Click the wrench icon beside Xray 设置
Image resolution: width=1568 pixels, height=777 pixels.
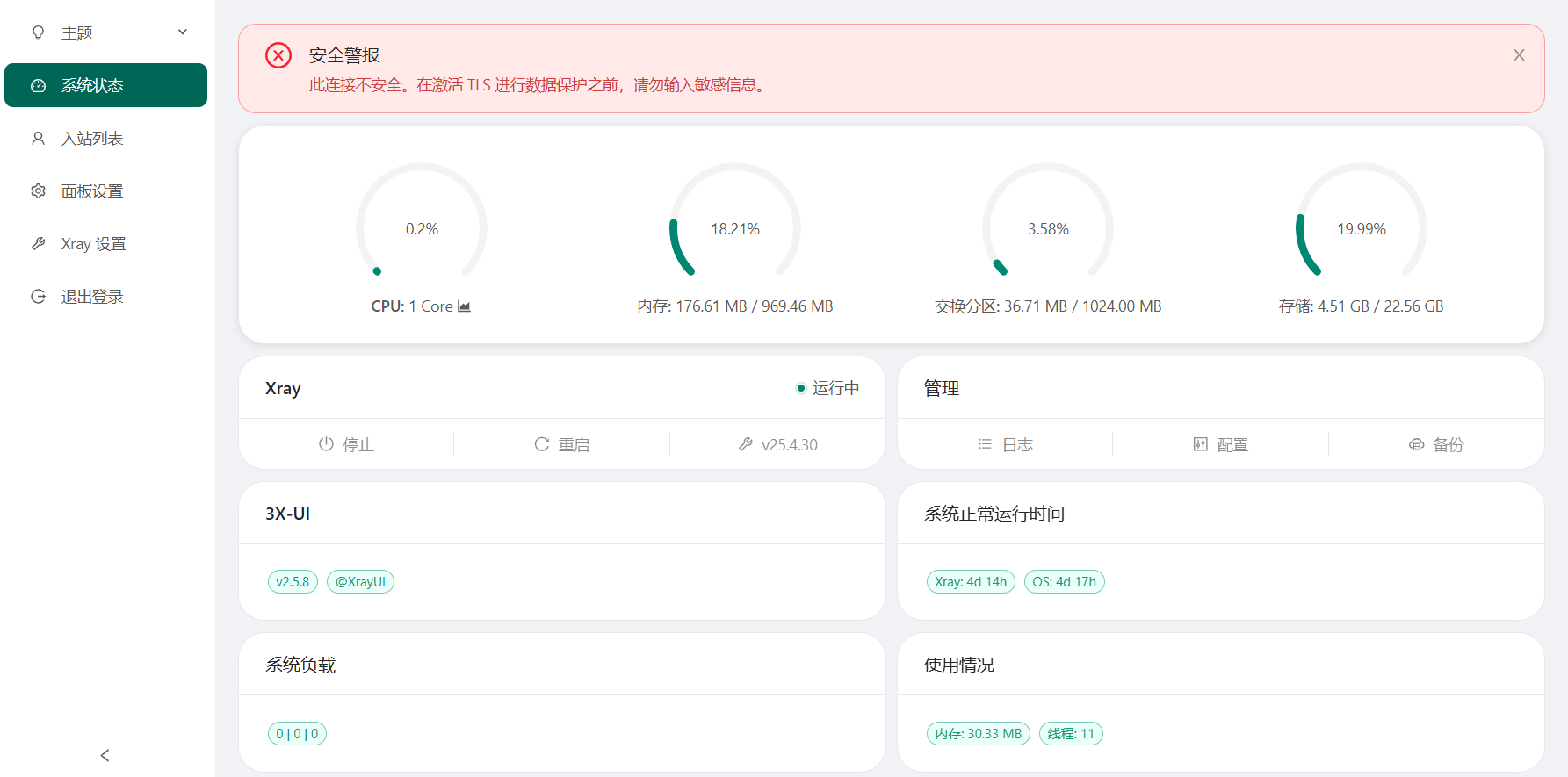[x=38, y=243]
